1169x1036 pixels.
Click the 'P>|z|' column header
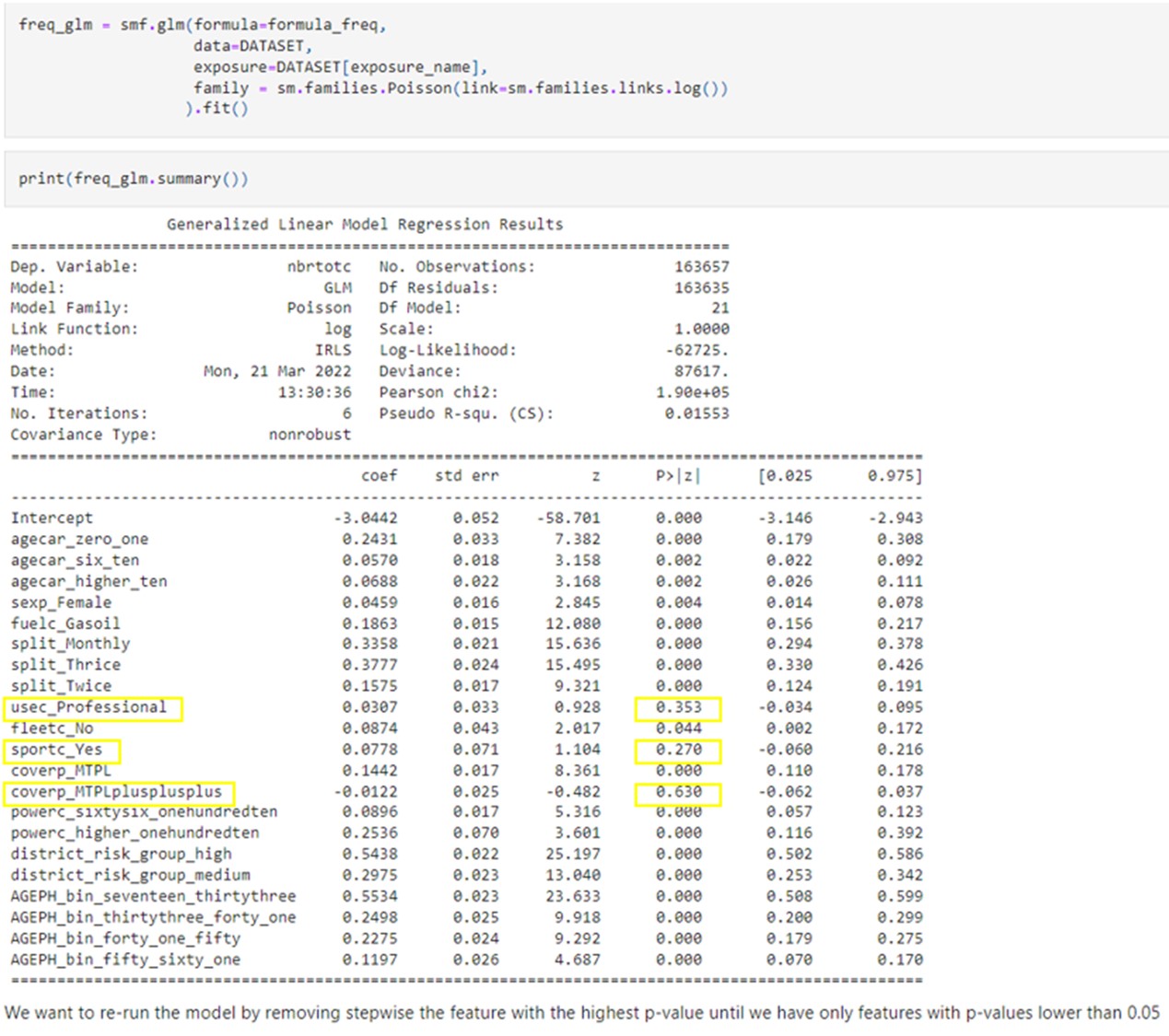click(x=678, y=476)
